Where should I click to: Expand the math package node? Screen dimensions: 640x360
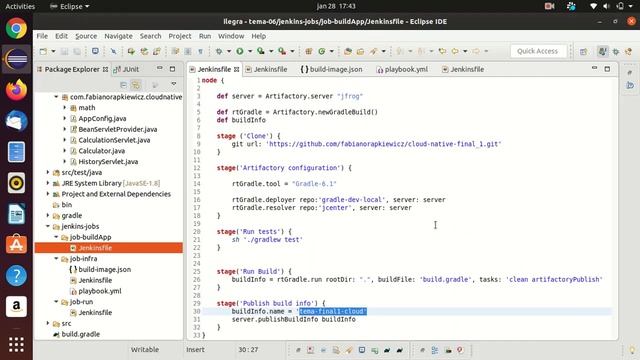[64, 107]
